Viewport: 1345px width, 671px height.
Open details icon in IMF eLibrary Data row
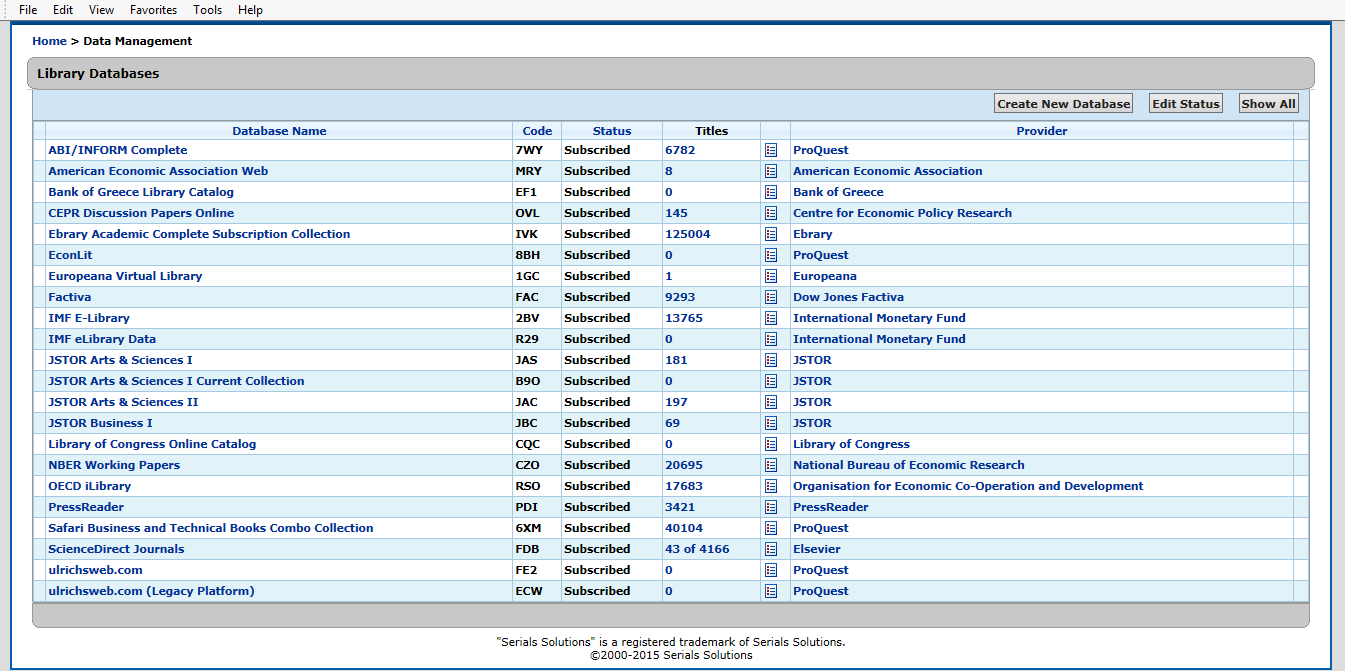(x=771, y=339)
